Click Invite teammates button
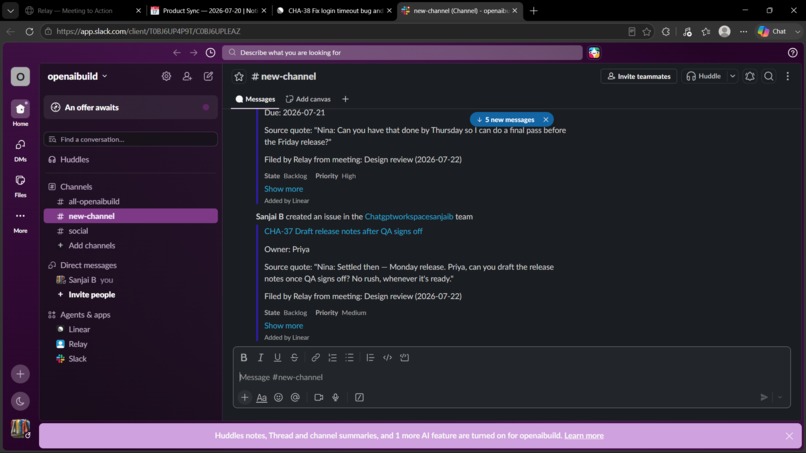Viewport: 806px width, 453px height. coord(639,76)
